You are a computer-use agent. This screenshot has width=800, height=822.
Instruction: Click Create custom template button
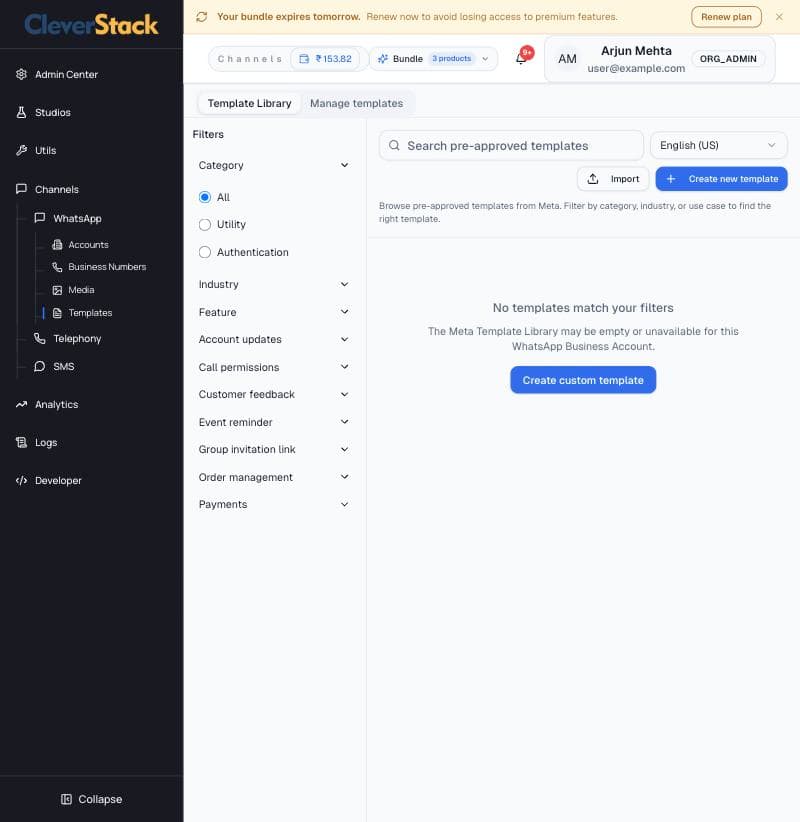[x=583, y=380]
